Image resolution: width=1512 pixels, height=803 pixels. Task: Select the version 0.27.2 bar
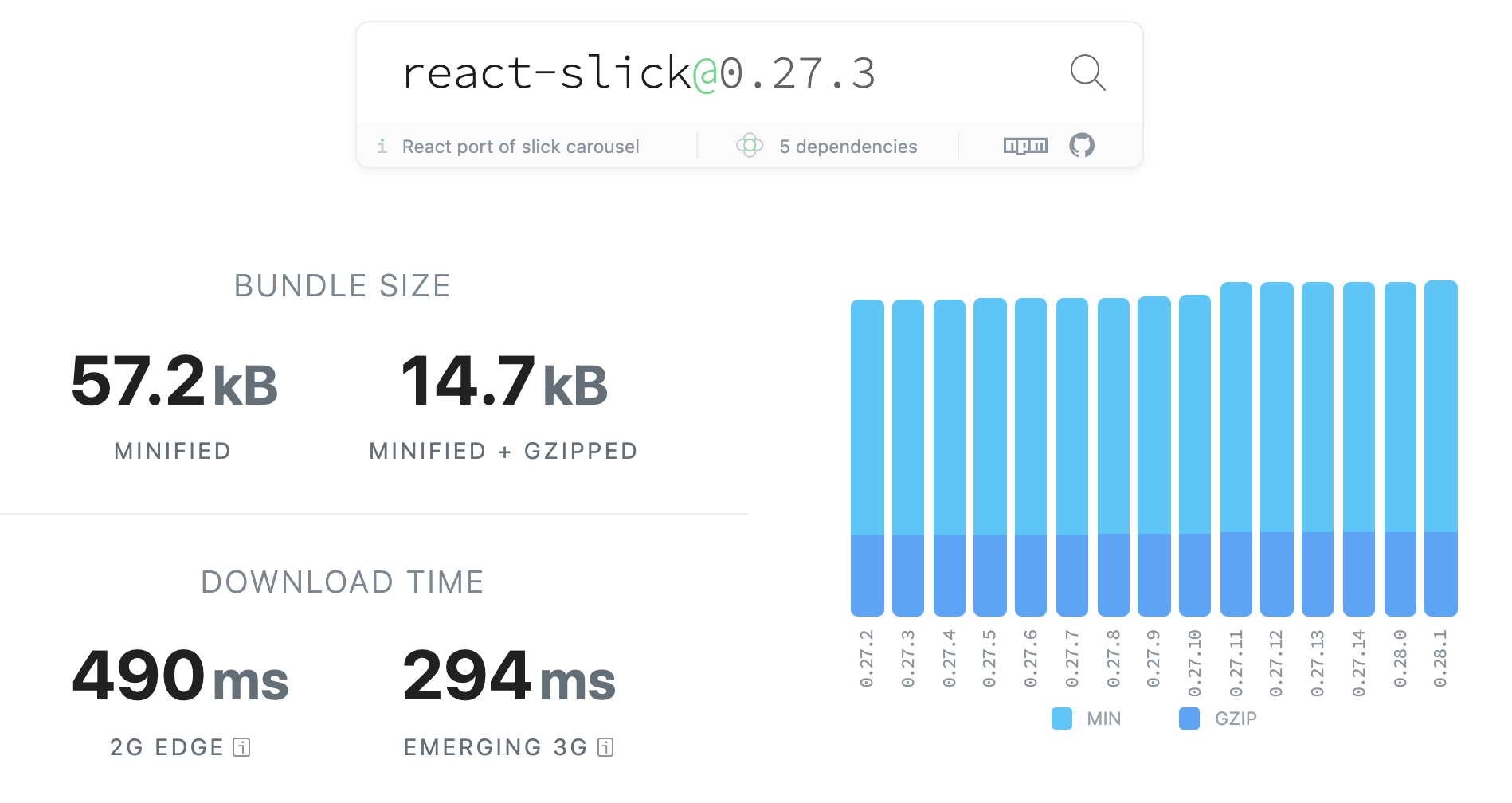868,458
